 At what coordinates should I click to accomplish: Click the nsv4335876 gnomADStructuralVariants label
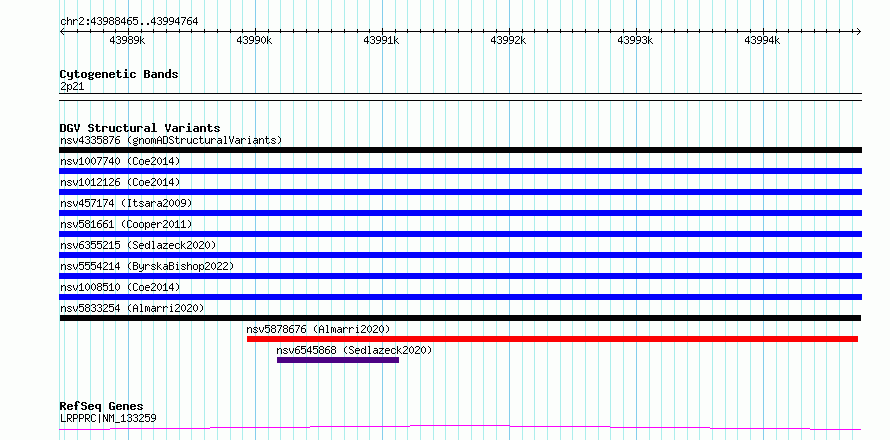(x=171, y=140)
